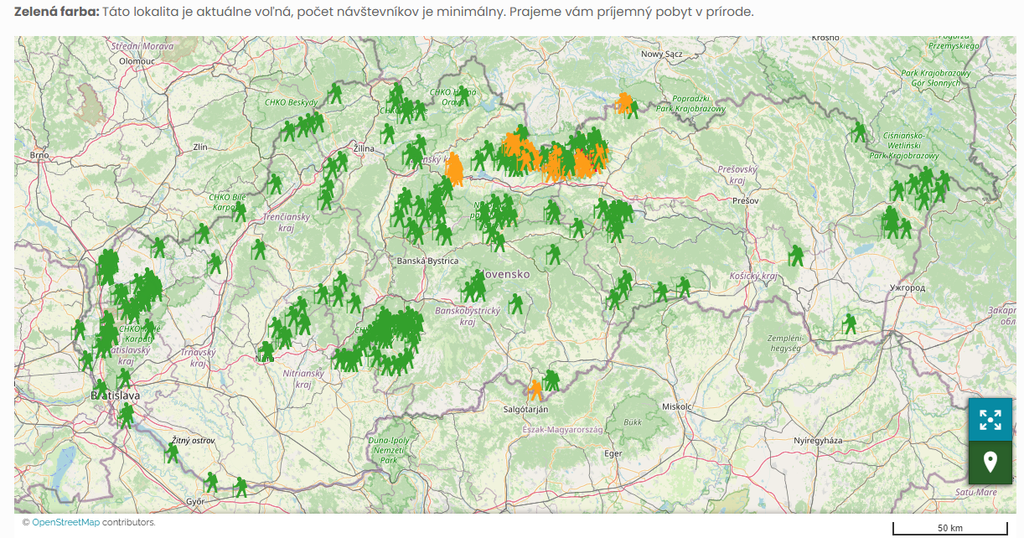Click green hiker marker near Ciśniańsko-Wetliński Park
This screenshot has height=538, width=1024.
pos(859,132)
